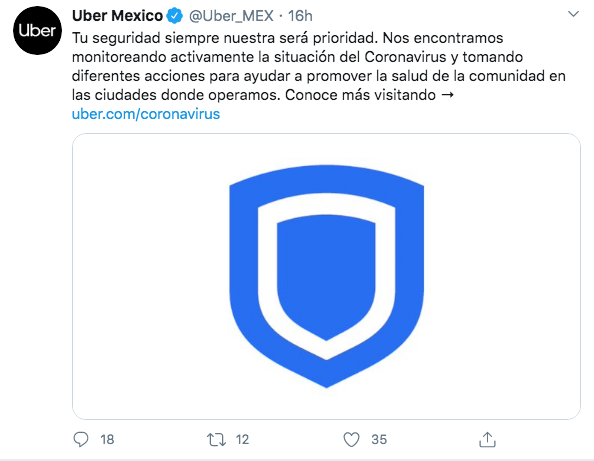The height and width of the screenshot is (461, 594).
Task: Open the uber.com/coronavirus link
Action: pyautogui.click(x=146, y=114)
